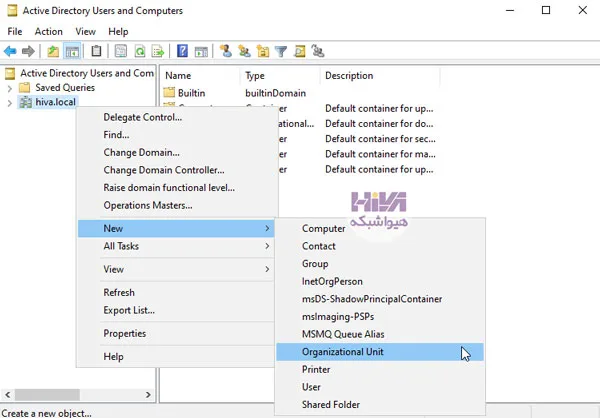The width and height of the screenshot is (600, 418).
Task: Select InetOrgPerson in New submenu
Action: 380,281
